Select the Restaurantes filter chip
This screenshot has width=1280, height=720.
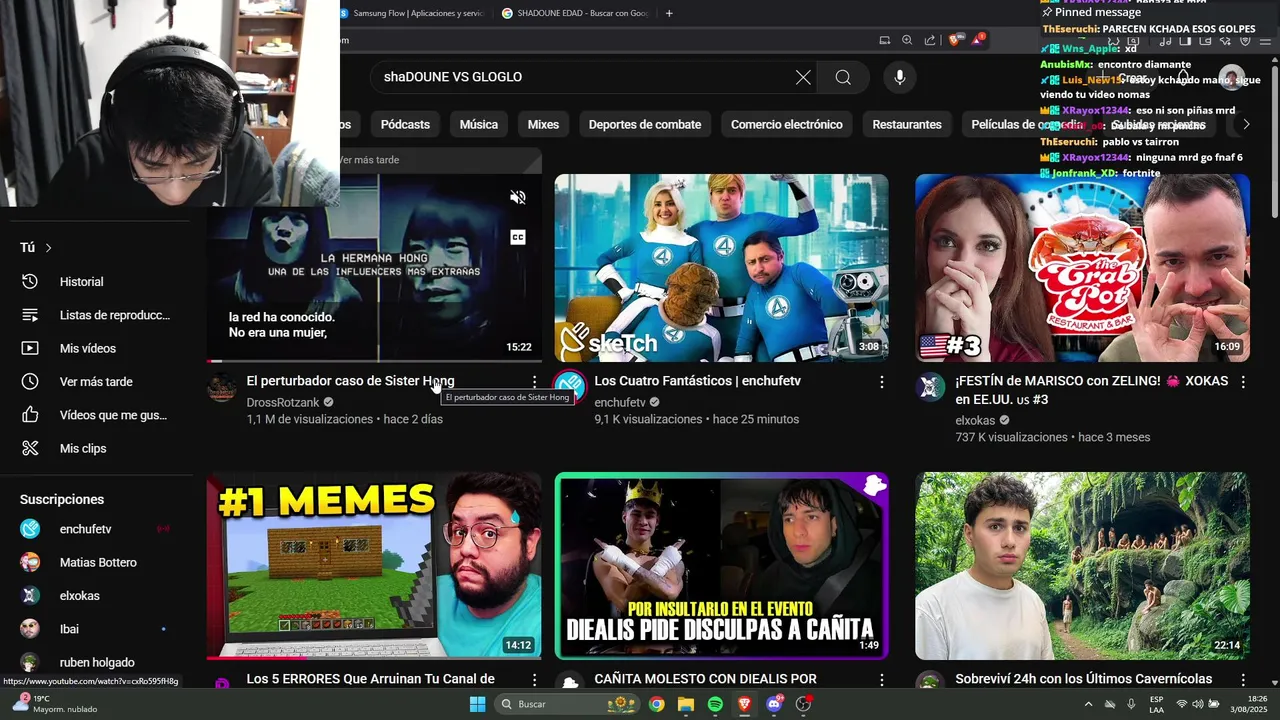pyautogui.click(x=907, y=125)
